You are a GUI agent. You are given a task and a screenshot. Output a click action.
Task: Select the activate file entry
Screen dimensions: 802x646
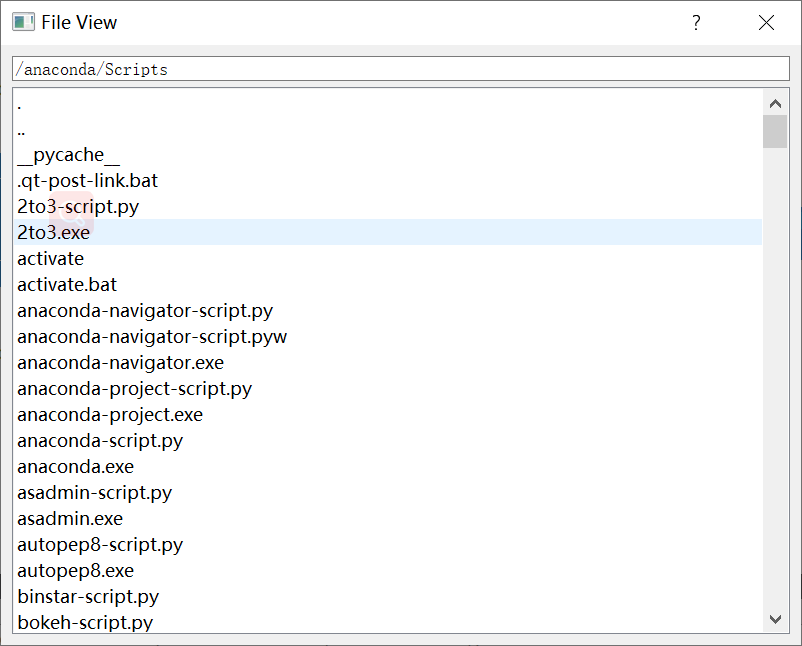point(388,258)
